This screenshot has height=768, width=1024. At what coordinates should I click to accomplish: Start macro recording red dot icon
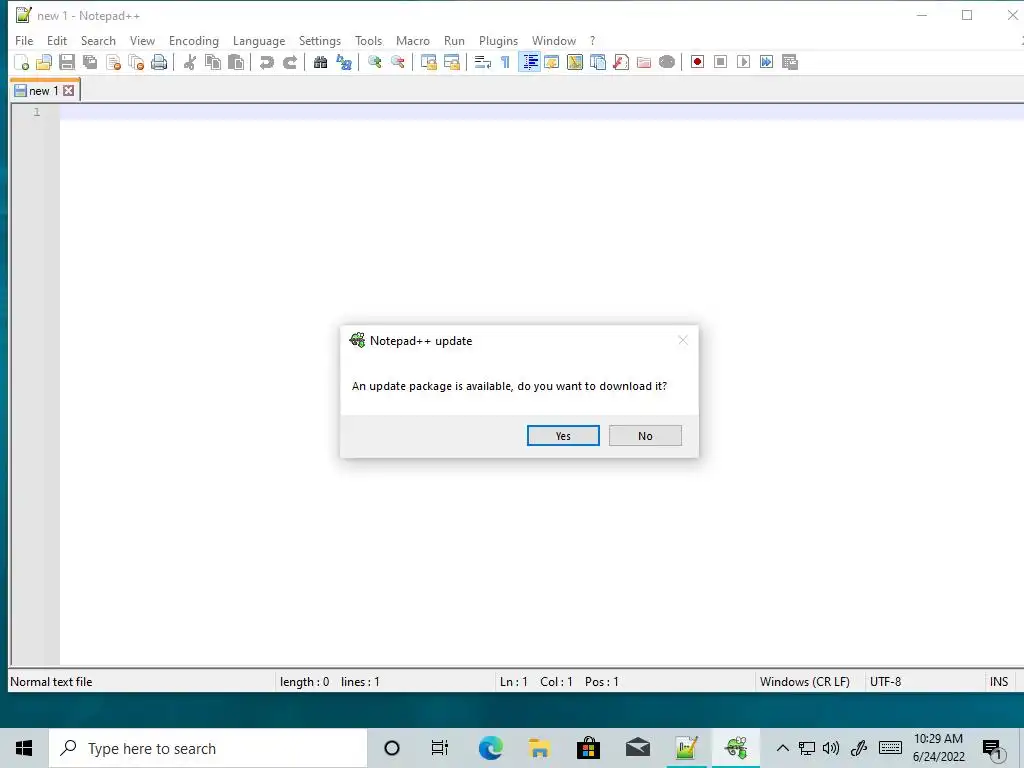pos(697,62)
